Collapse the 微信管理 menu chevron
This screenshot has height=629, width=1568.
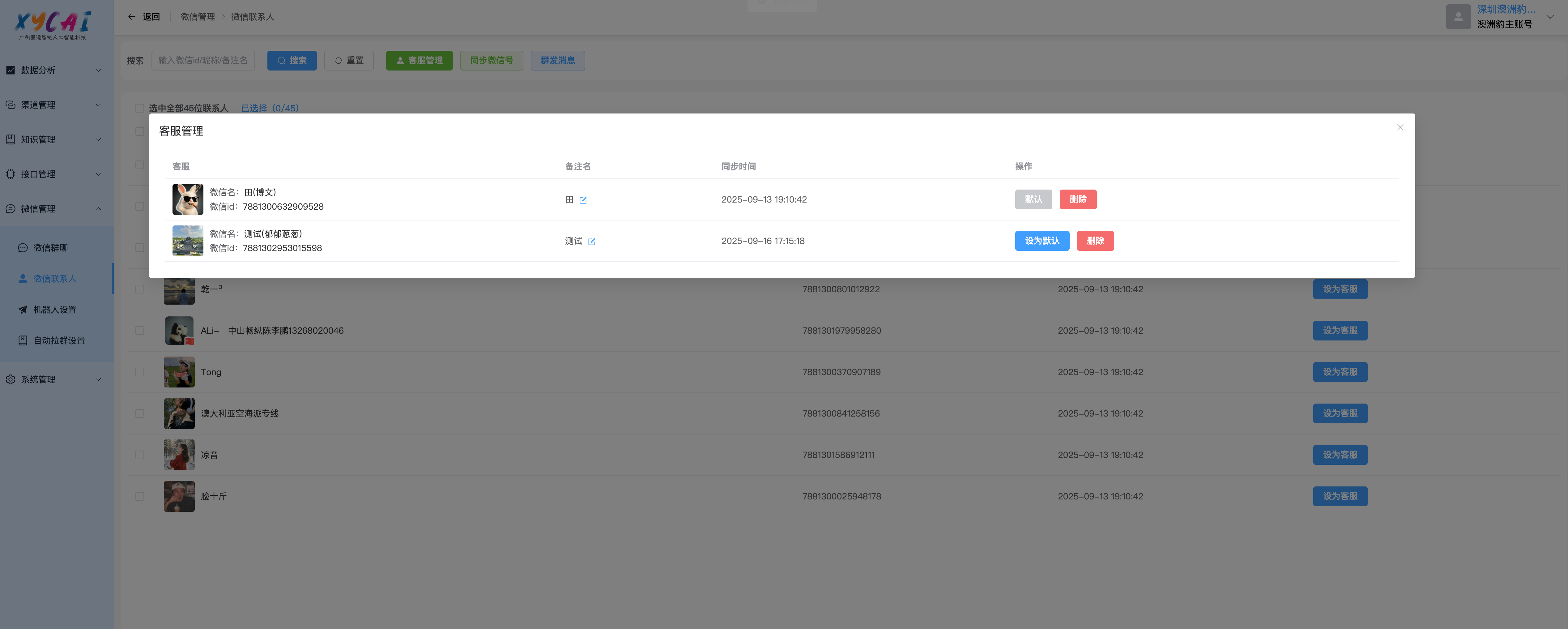(x=99, y=209)
